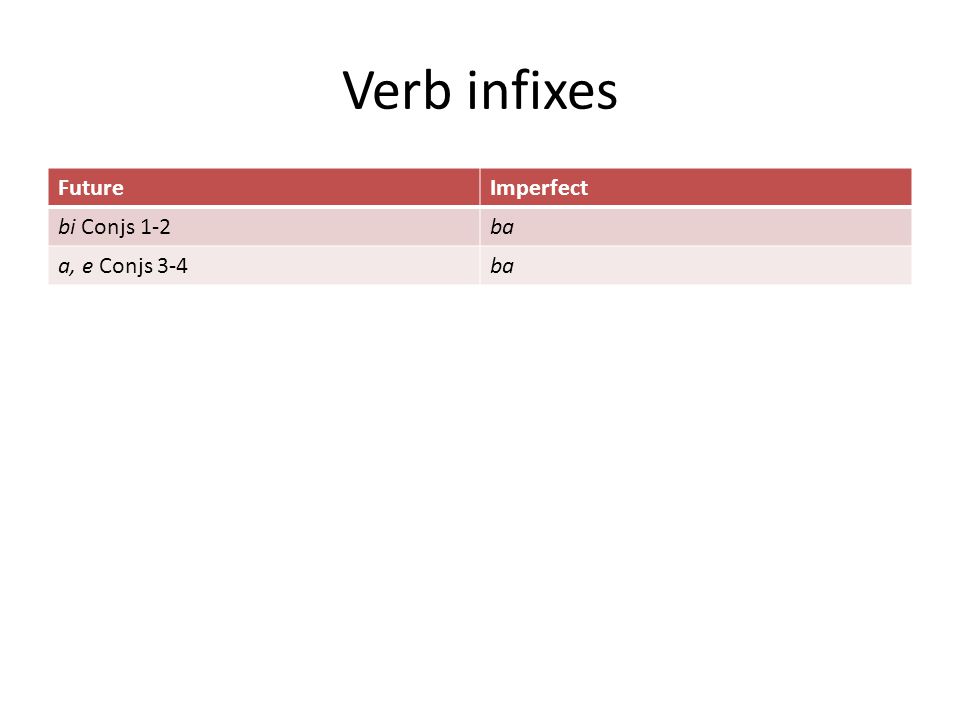This screenshot has width=960, height=720.
Task: Select the slide title Verb infixes
Action: click(x=479, y=91)
